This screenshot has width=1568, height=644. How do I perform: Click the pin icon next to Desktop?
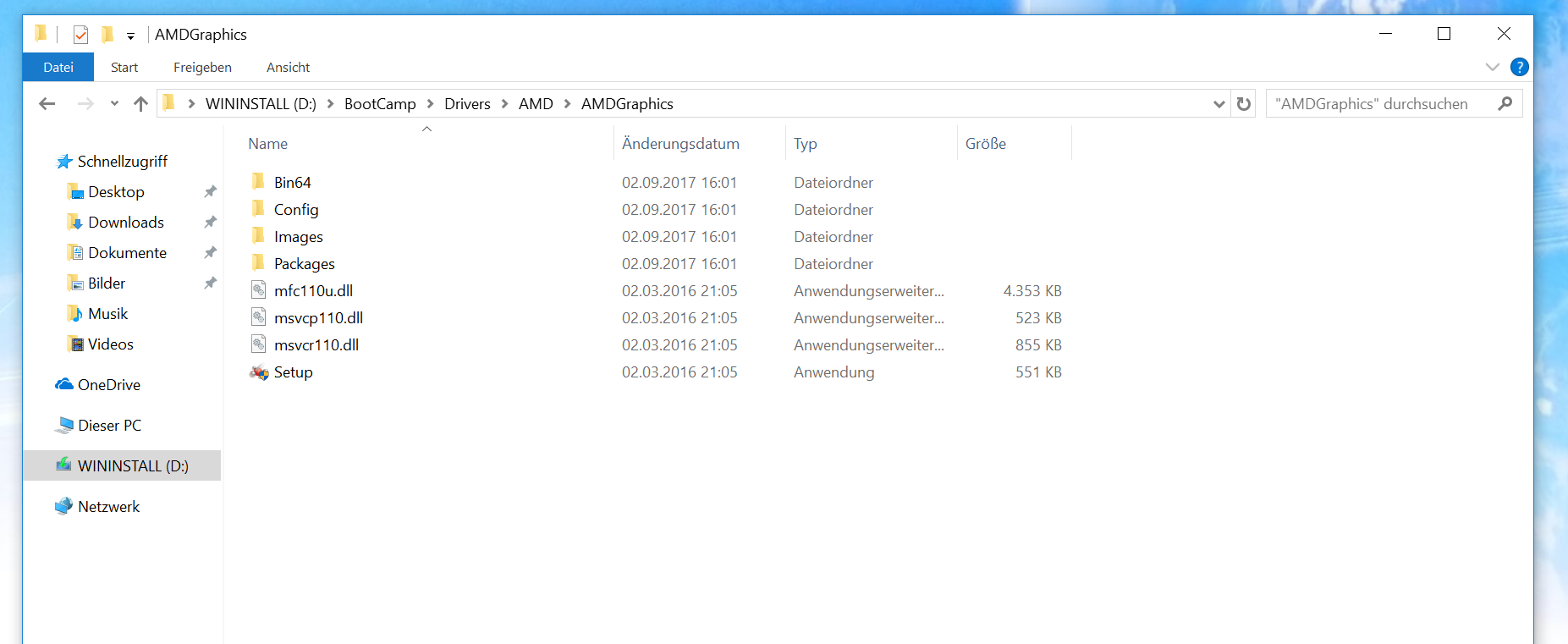pyautogui.click(x=210, y=191)
